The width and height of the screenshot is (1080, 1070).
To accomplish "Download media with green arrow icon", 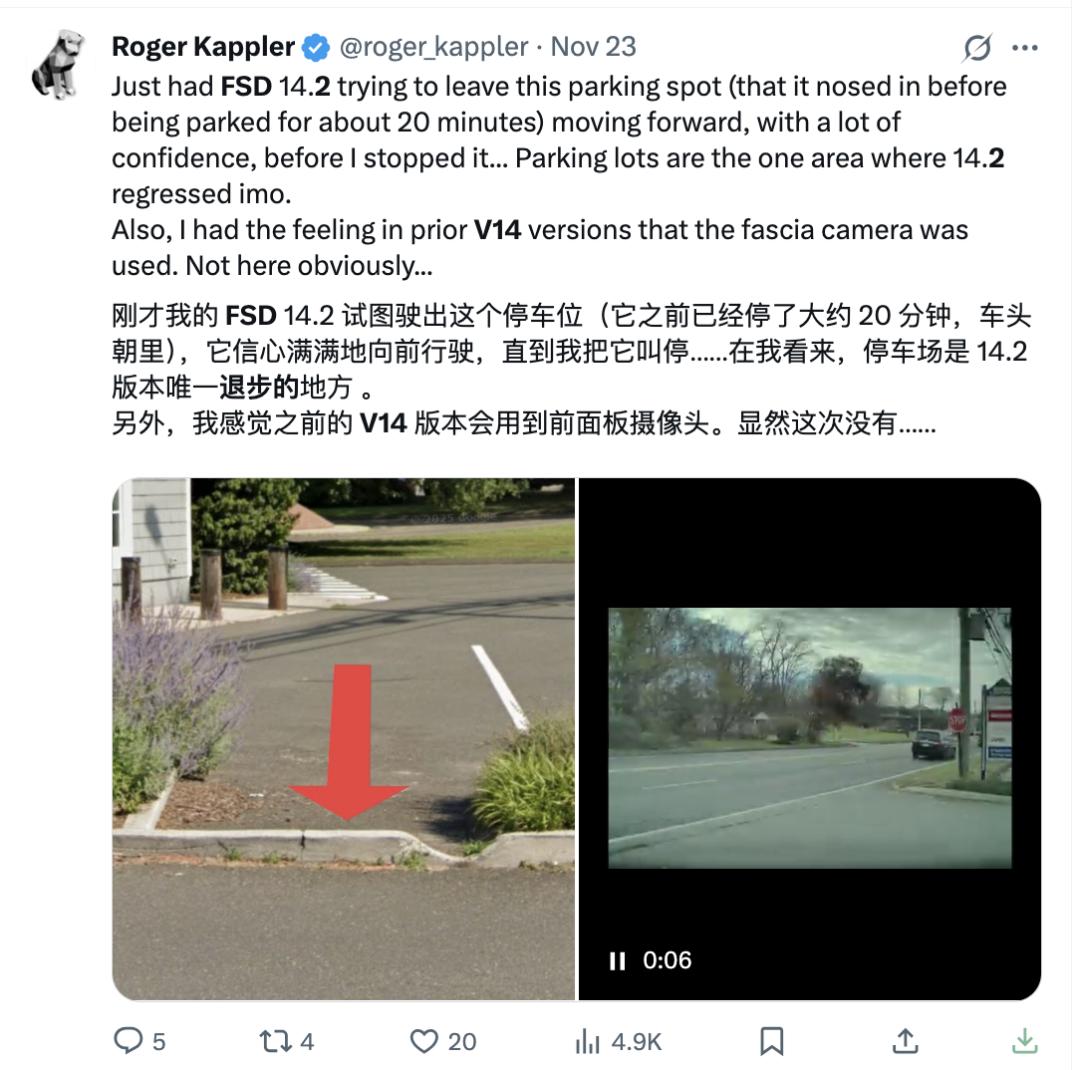I will click(1024, 1040).
